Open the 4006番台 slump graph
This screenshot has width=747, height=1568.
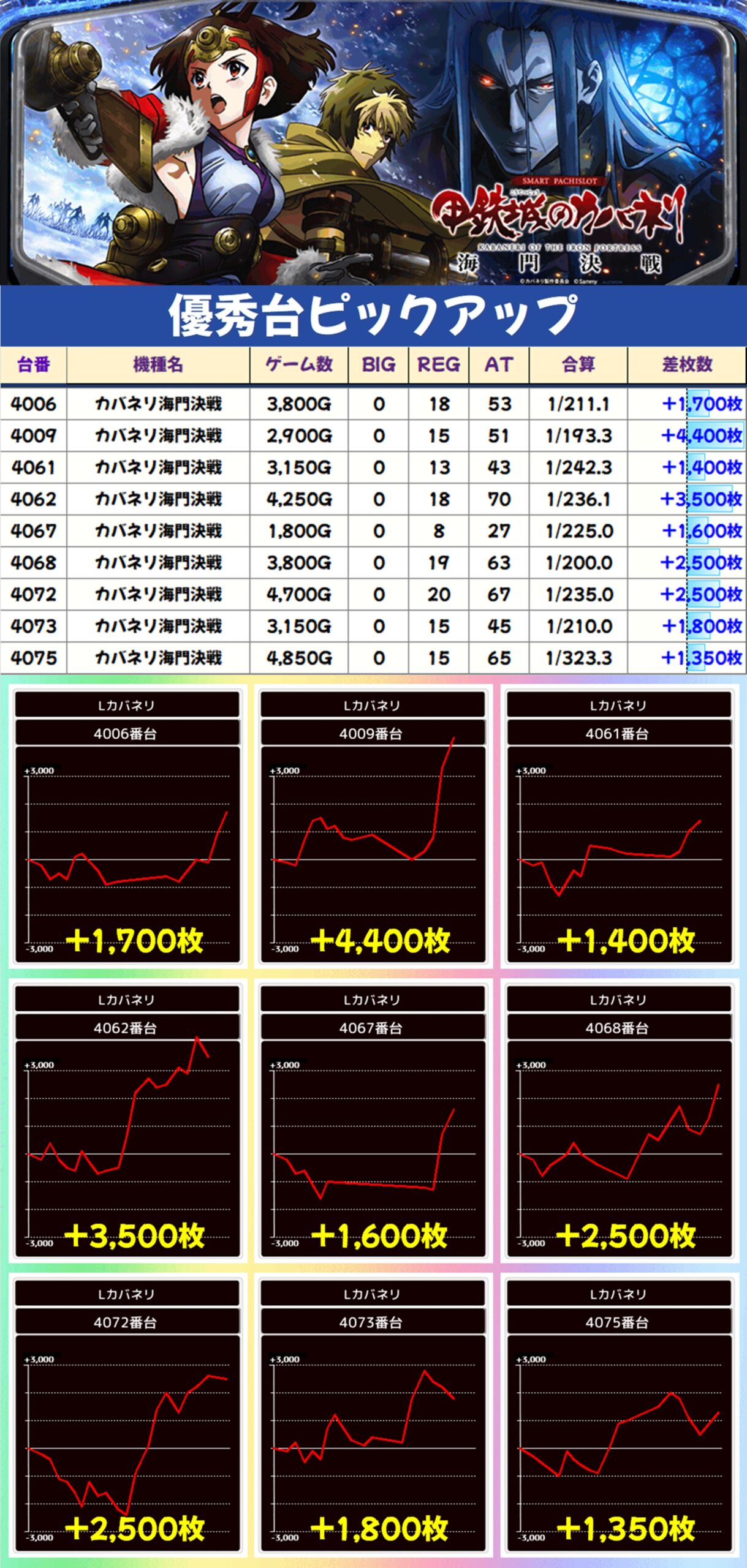point(127,854)
